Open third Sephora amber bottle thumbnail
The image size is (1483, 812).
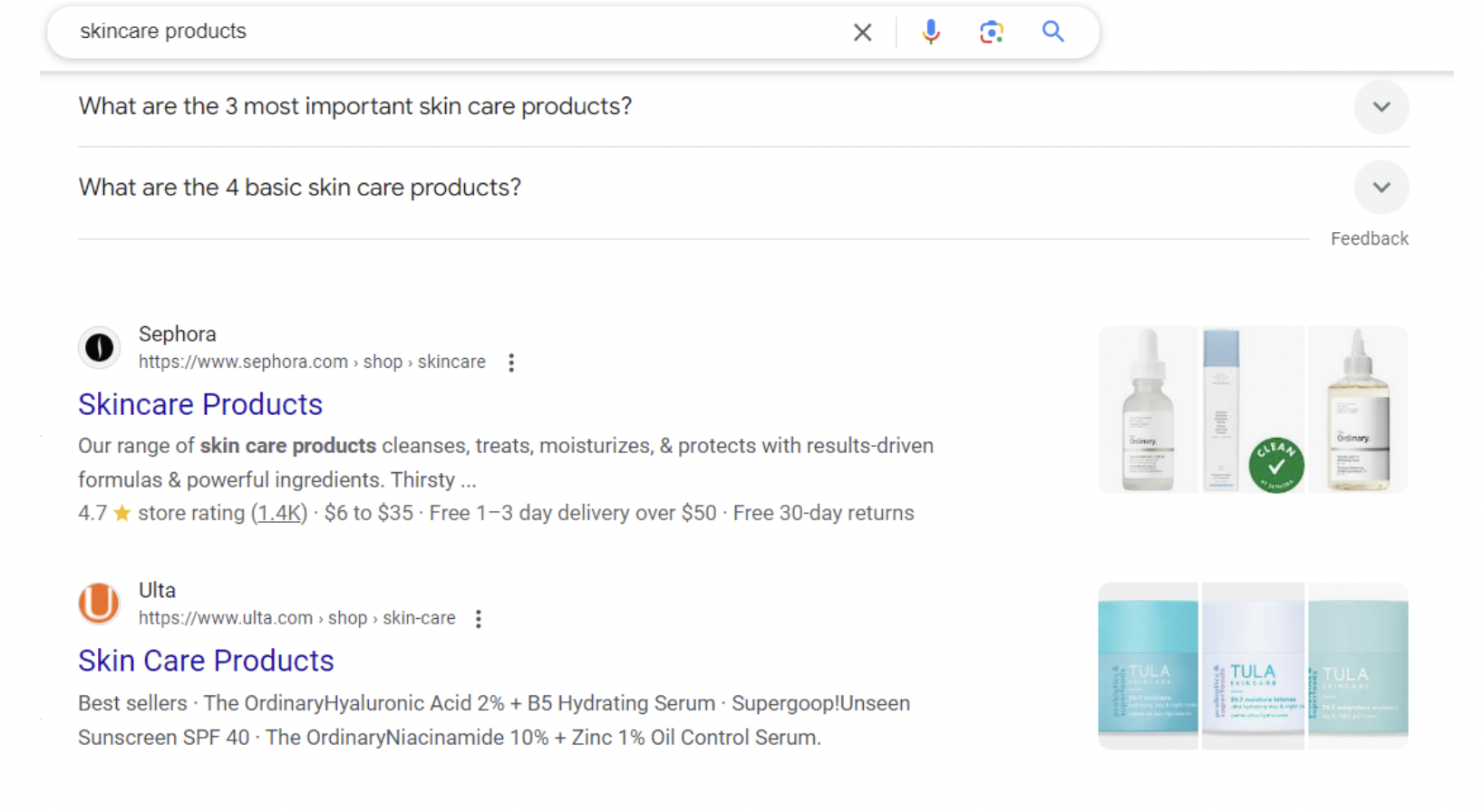[1357, 410]
